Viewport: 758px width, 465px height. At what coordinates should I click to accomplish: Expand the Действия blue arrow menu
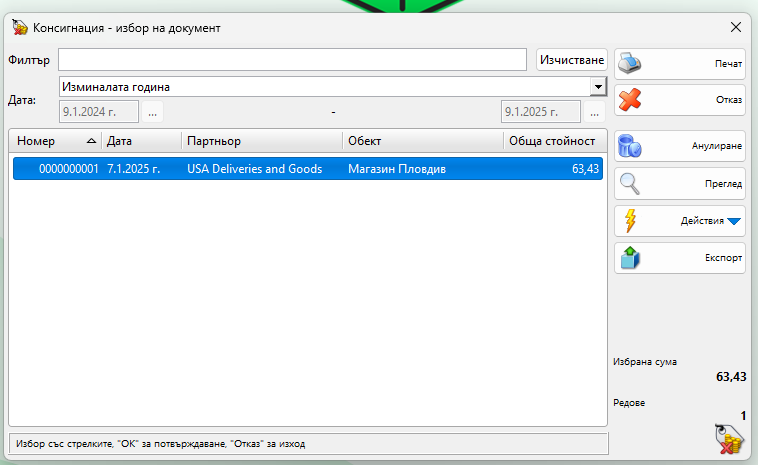tap(734, 221)
